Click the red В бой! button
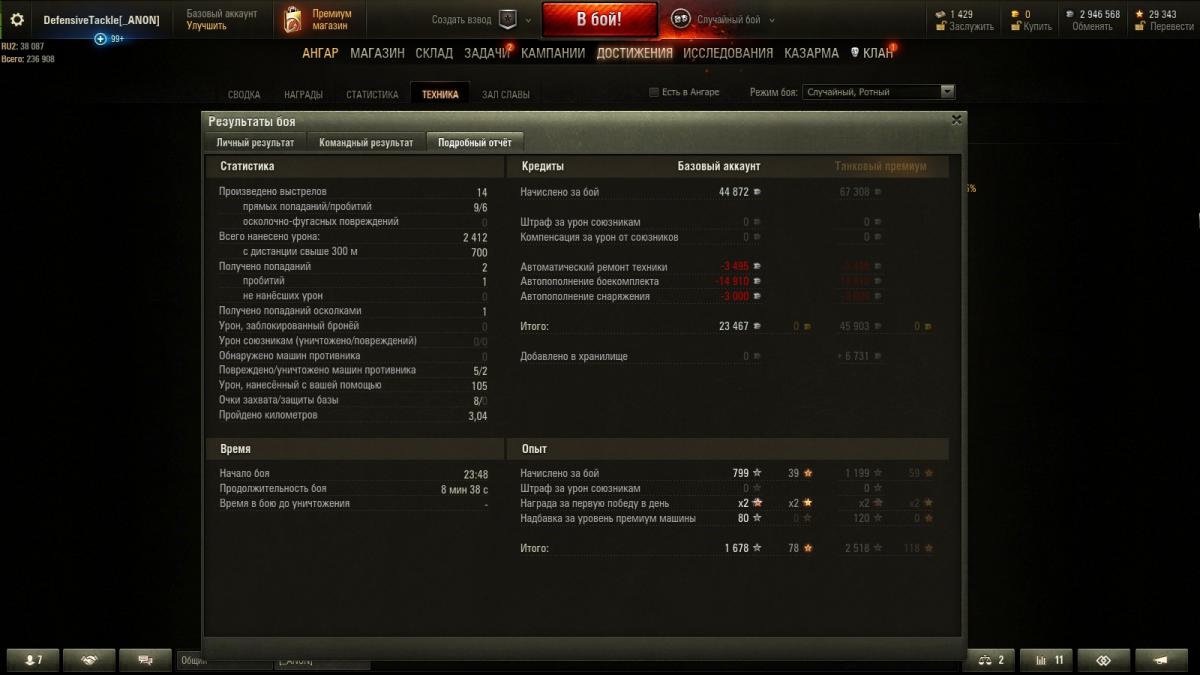The image size is (1200, 675). pyautogui.click(x=599, y=20)
